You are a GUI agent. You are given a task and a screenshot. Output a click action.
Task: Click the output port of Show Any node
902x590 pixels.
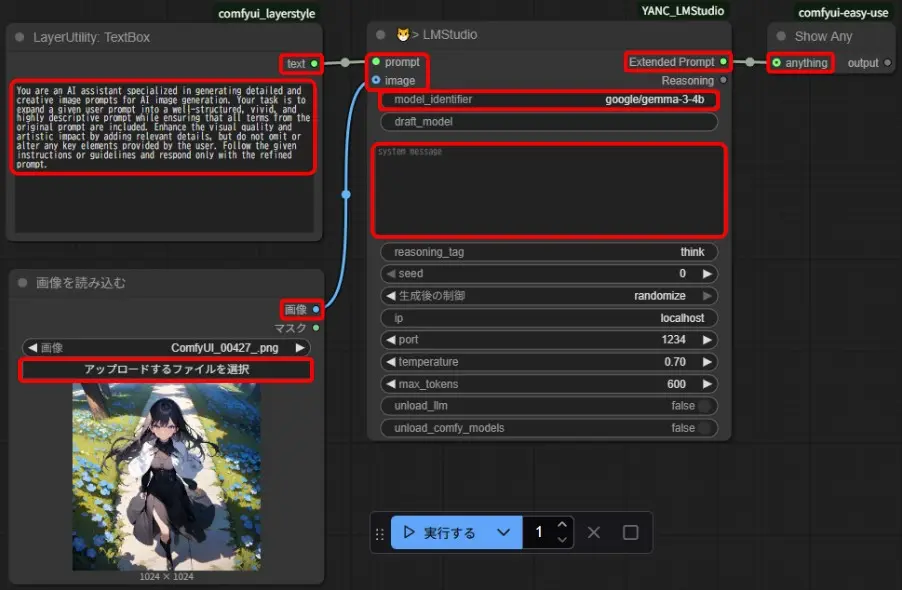point(888,63)
